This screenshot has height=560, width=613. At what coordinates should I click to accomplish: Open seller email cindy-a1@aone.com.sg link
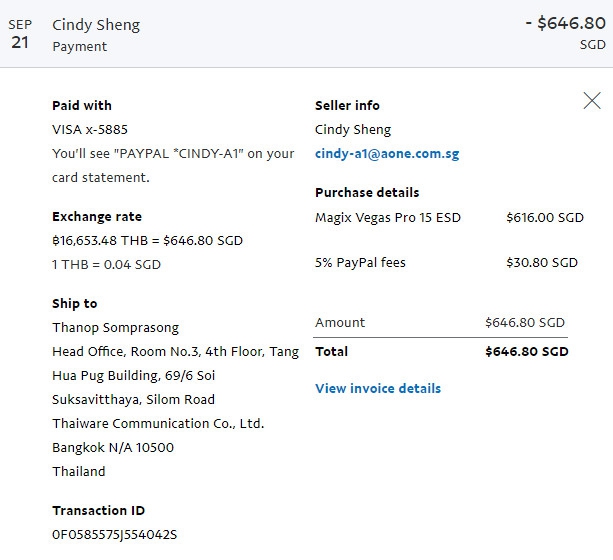[x=386, y=154]
